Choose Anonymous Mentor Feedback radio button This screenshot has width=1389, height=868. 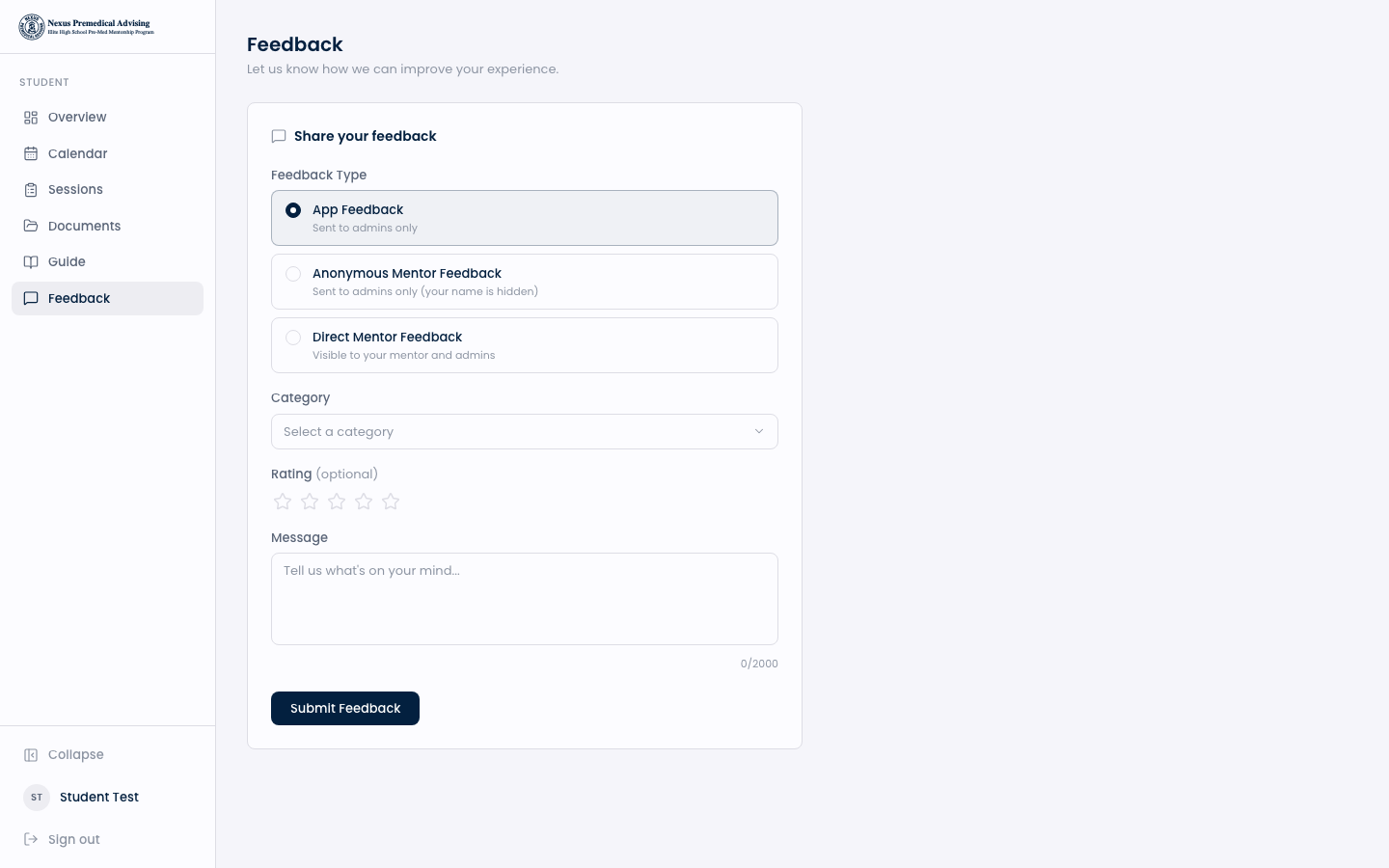click(x=293, y=274)
